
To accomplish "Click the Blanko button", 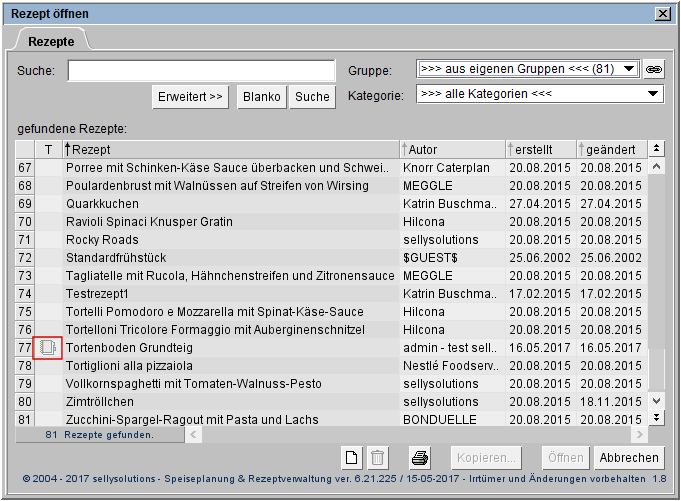I will coord(261,97).
